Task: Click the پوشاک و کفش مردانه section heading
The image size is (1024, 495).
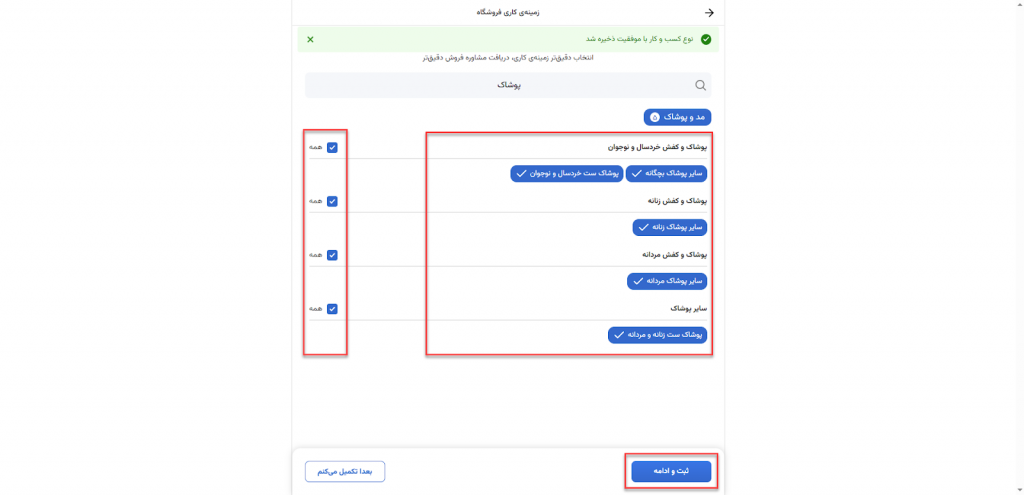Action: (678, 255)
